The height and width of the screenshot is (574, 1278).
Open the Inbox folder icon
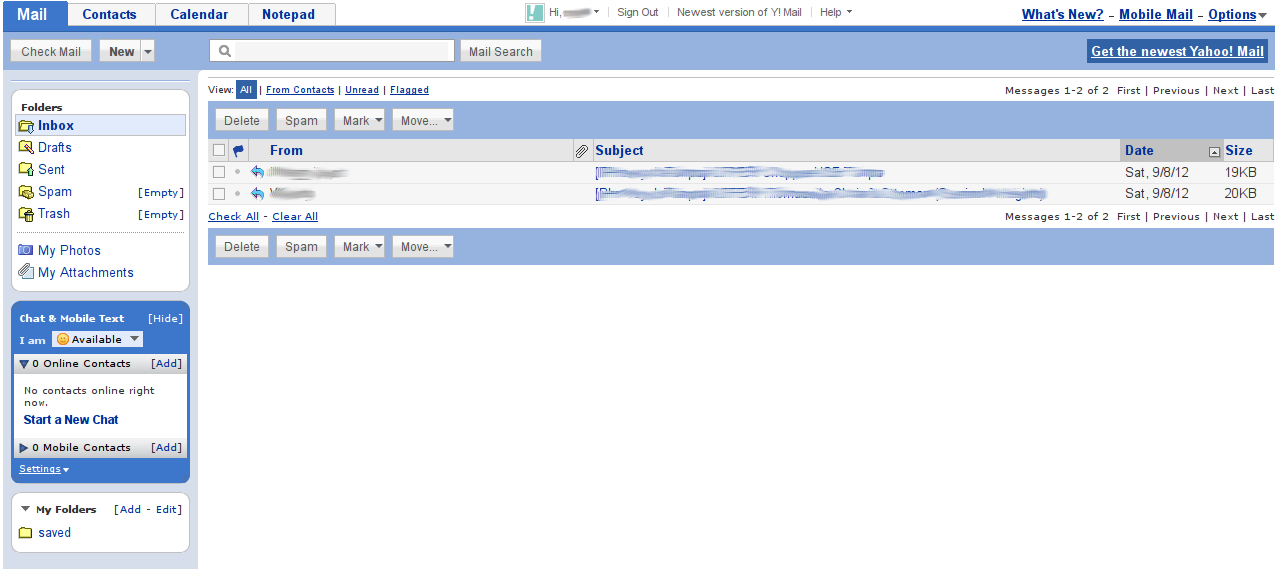point(27,126)
